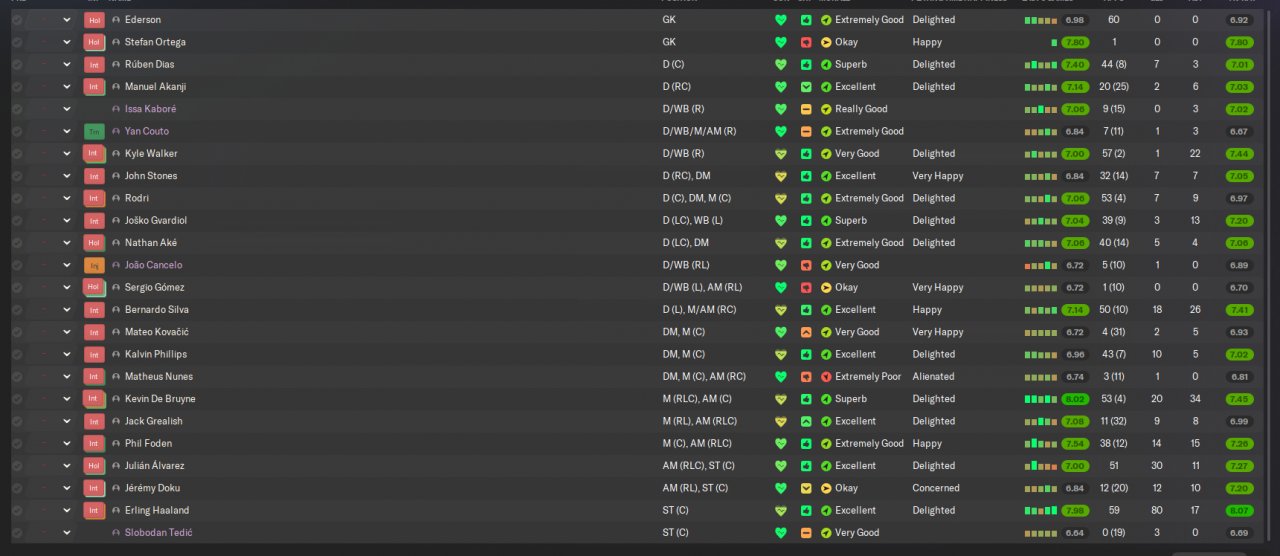Click Kevin De Bruyne's green sharpness icon
Screen dimensions: 1280x556
(x=806, y=399)
